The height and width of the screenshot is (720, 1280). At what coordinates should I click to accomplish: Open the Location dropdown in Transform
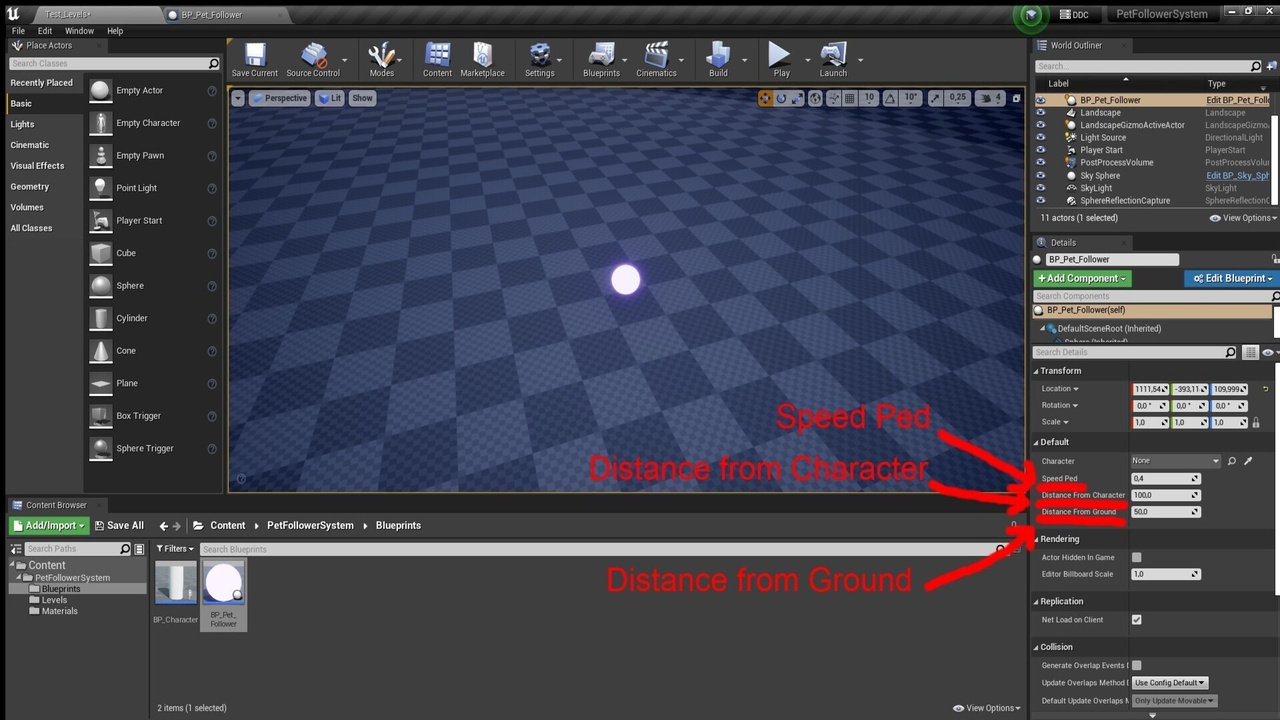(x=1060, y=389)
